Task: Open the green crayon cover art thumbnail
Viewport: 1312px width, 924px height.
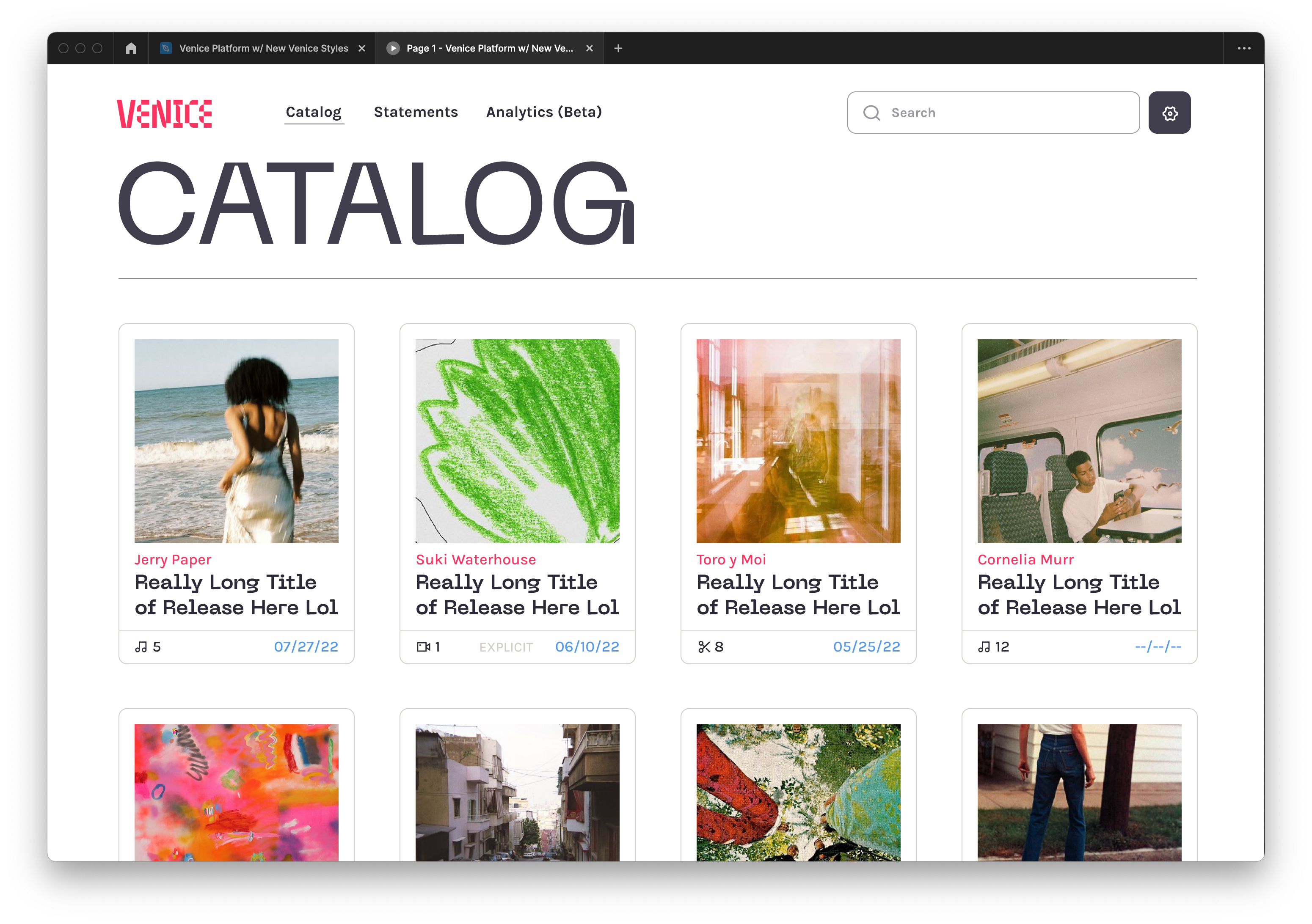Action: pyautogui.click(x=517, y=441)
